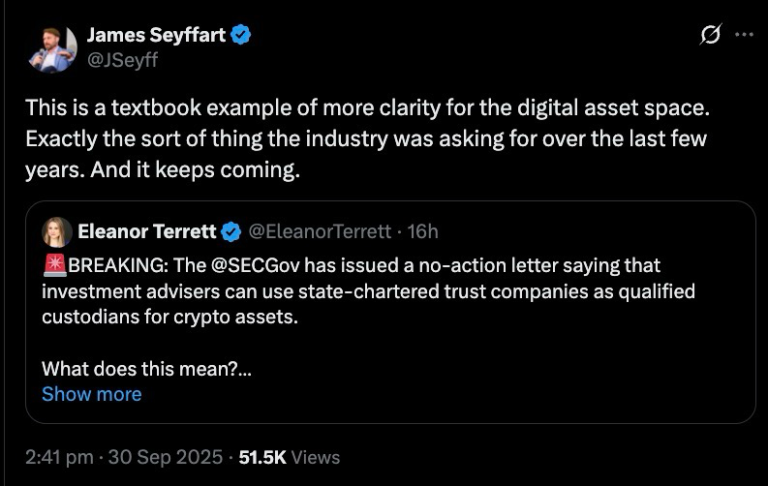Click the @EleanorTerrett handle
The height and width of the screenshot is (486, 768).
[320, 232]
